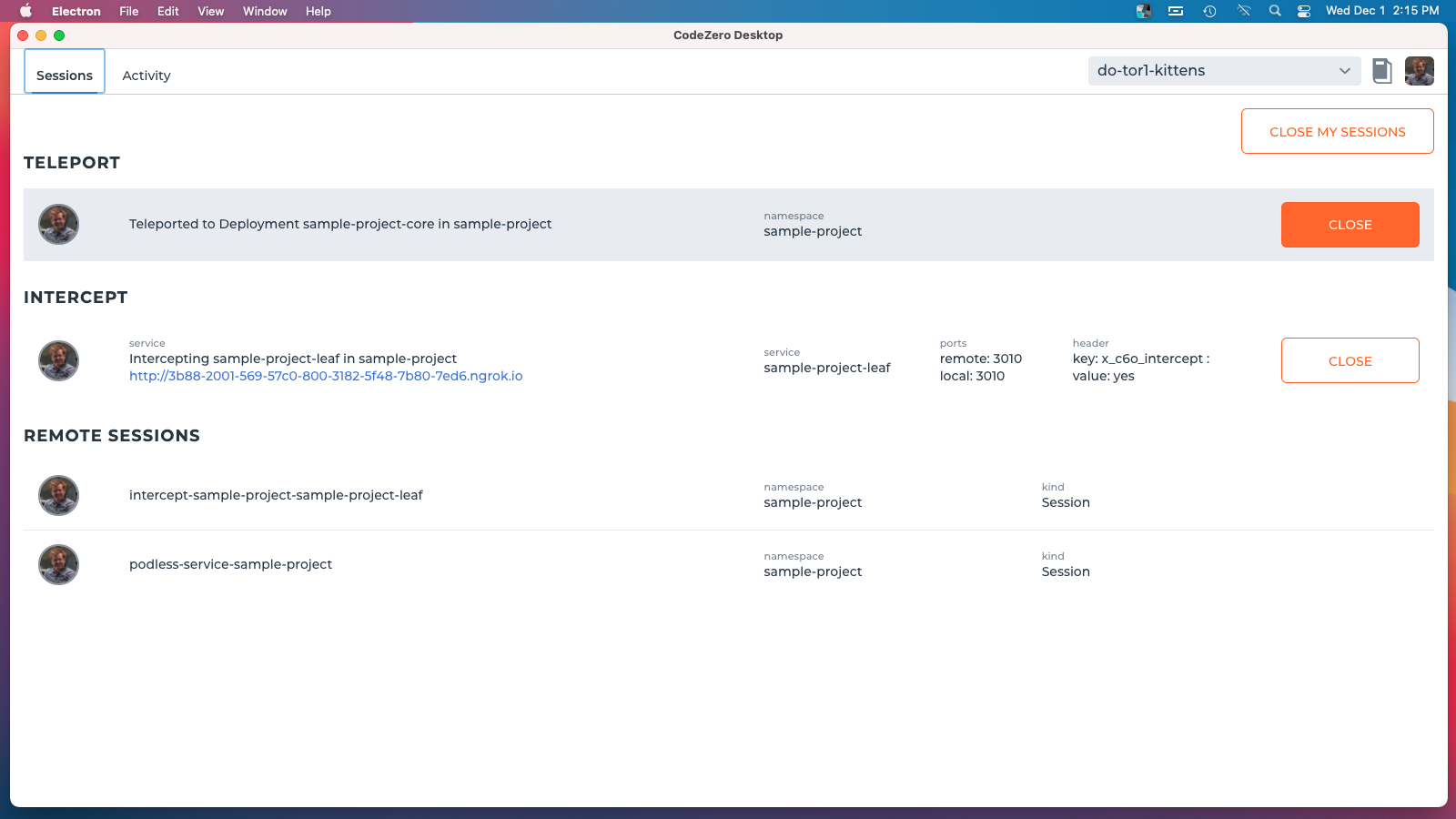
Task: Click the avatar in the Intercept row
Action: (58, 361)
